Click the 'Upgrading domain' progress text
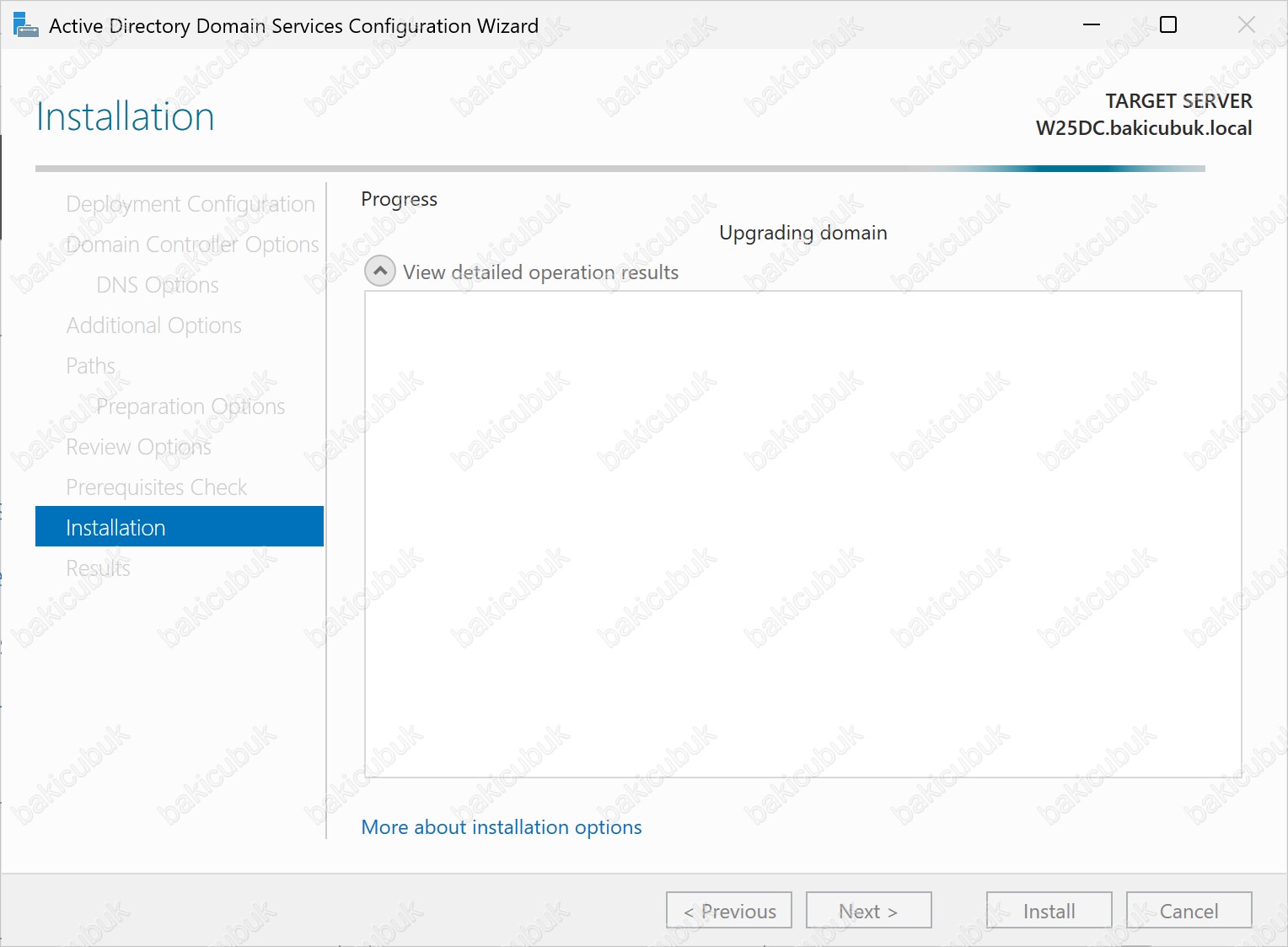The height and width of the screenshot is (947, 1288). click(x=803, y=233)
